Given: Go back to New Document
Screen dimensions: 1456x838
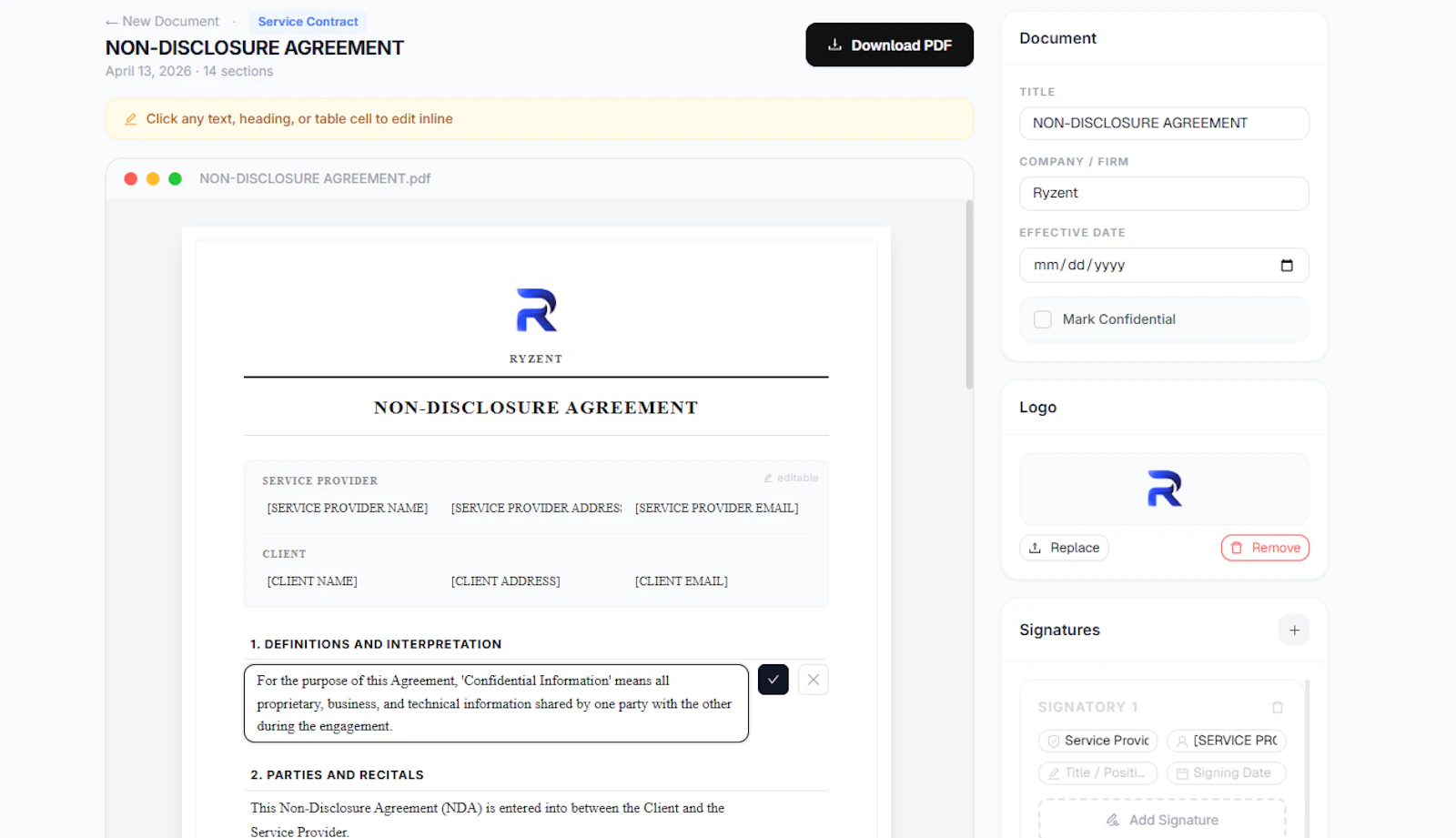Looking at the screenshot, I should coord(162,21).
